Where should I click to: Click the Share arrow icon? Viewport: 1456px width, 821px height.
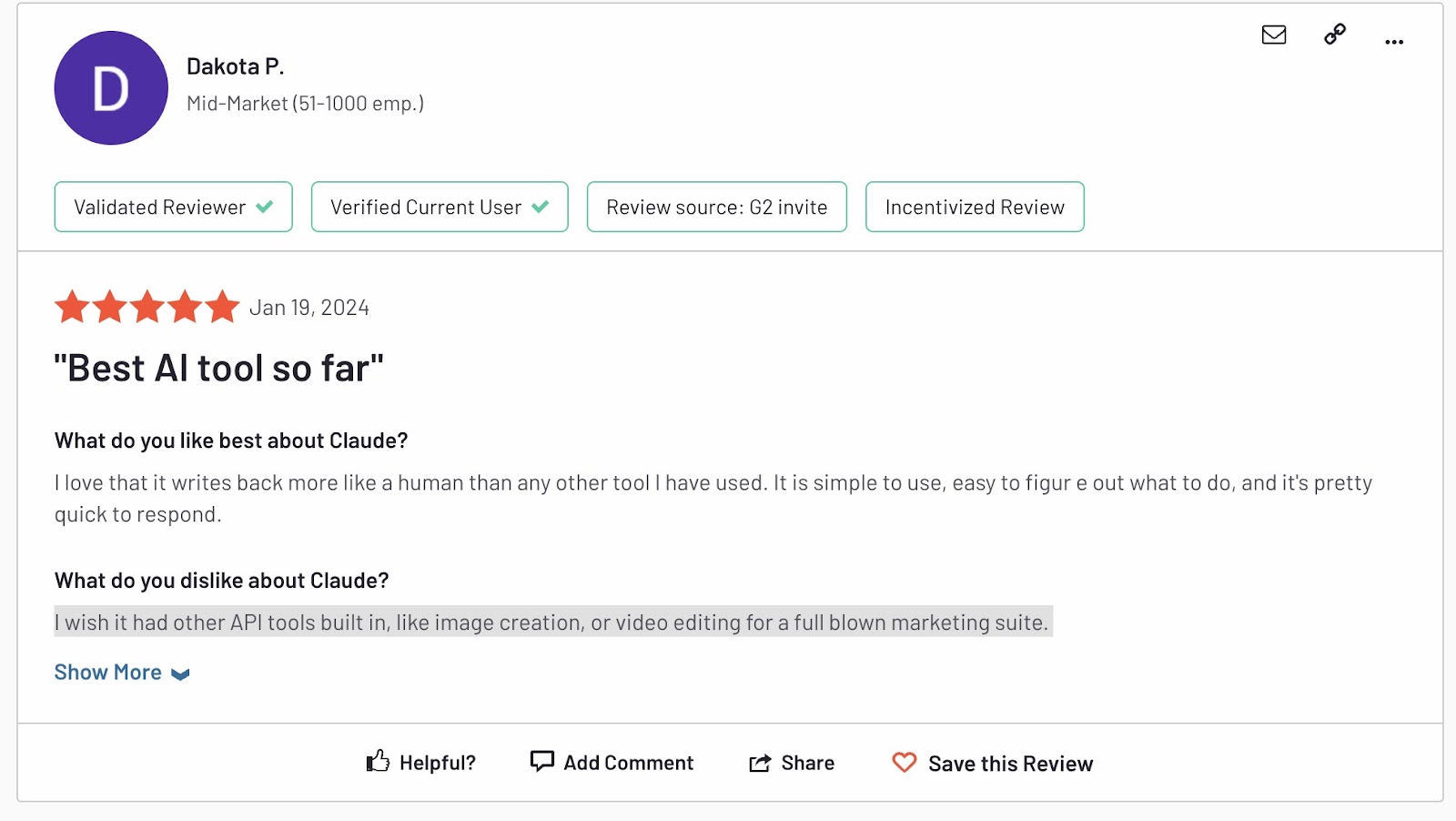click(x=760, y=763)
